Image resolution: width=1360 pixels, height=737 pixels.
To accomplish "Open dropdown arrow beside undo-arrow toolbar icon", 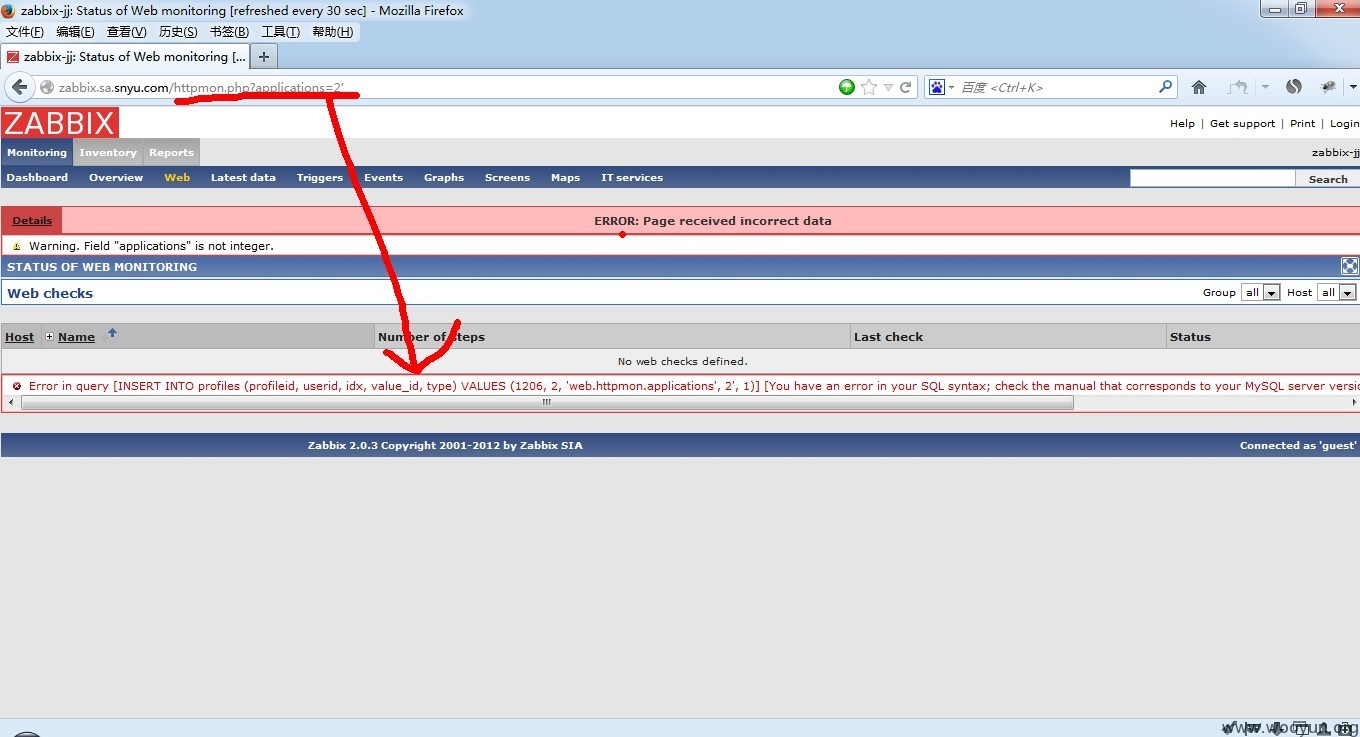I will (x=1265, y=87).
